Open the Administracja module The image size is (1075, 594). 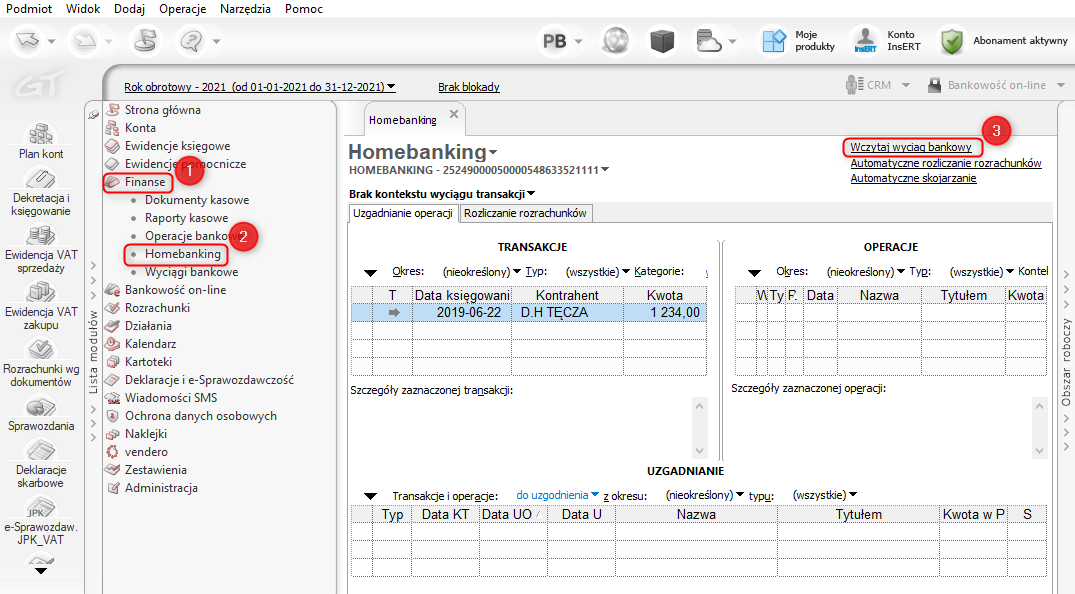tap(161, 488)
